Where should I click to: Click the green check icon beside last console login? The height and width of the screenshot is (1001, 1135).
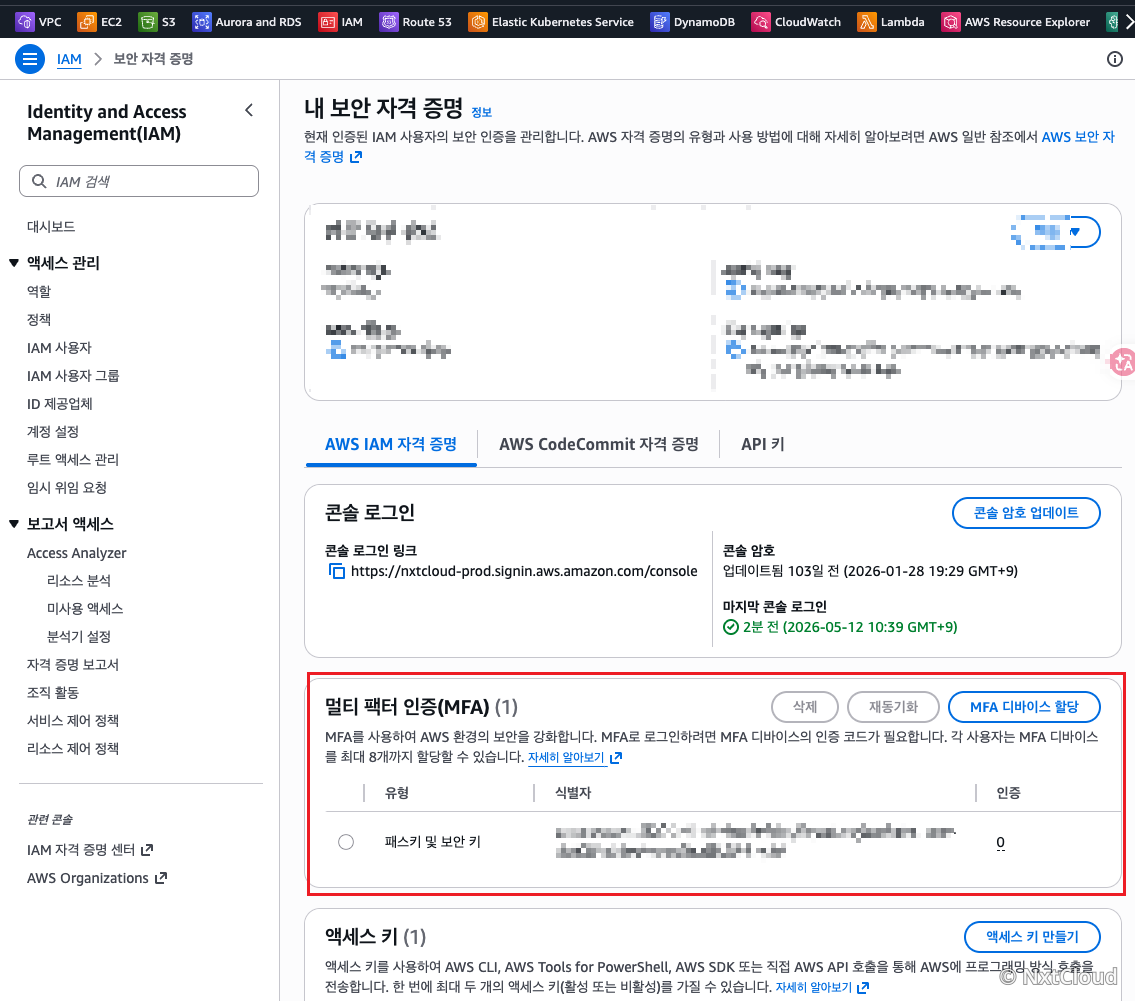730,627
